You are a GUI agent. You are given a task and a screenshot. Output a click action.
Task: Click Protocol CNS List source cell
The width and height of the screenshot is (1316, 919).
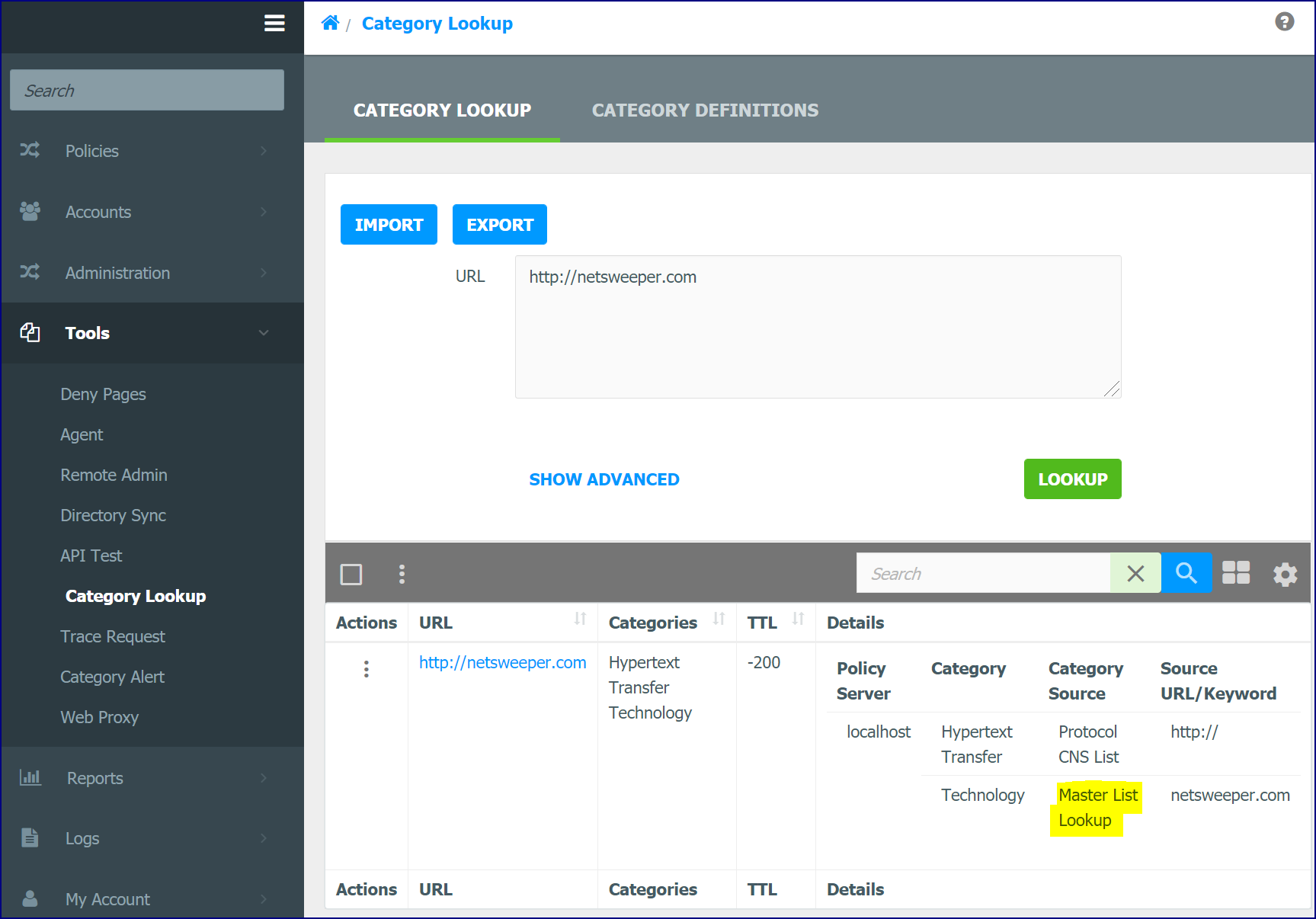(1089, 744)
